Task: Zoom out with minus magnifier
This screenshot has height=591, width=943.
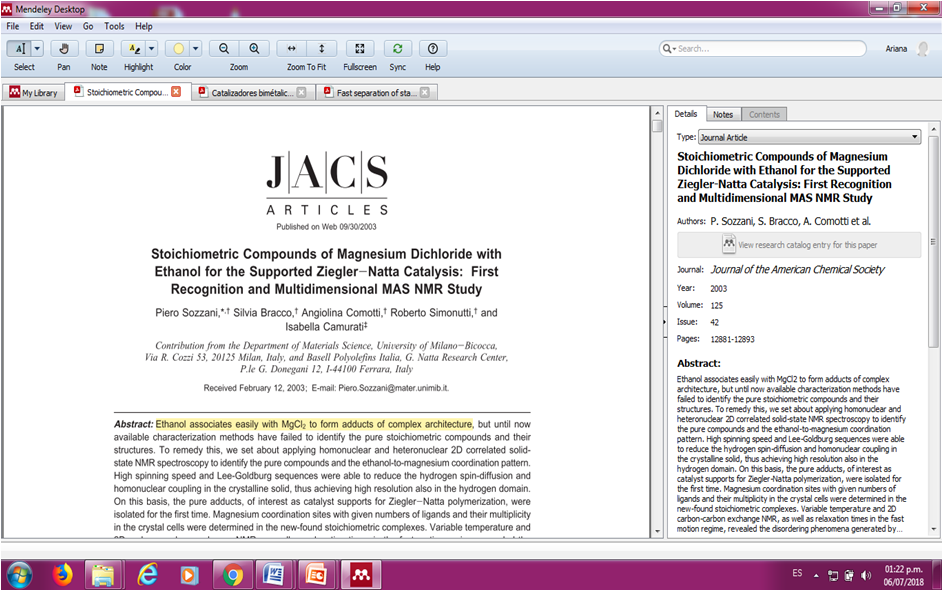Action: 224,49
